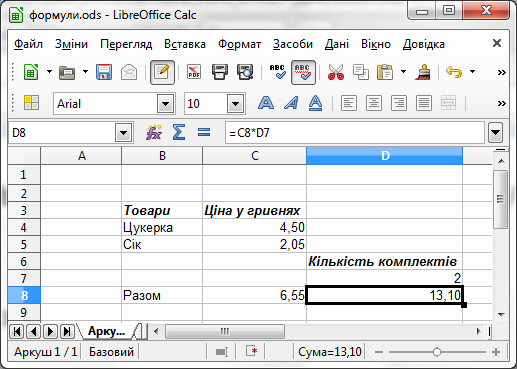Copy the selection icon

[x=361, y=72]
